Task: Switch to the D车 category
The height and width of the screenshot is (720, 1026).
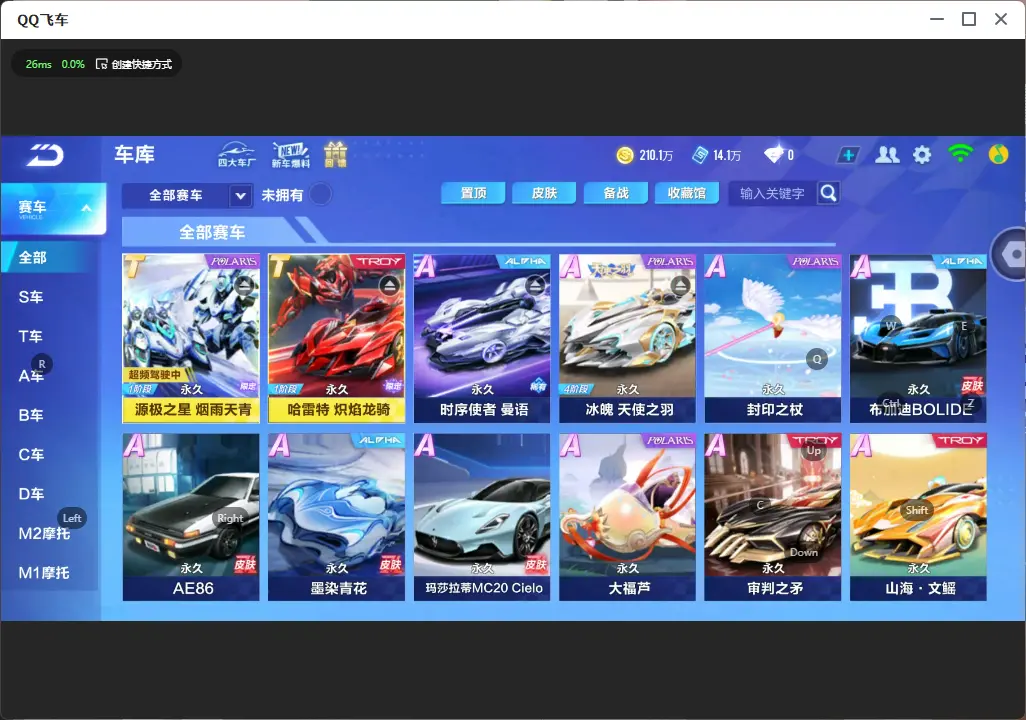Action: pos(31,494)
